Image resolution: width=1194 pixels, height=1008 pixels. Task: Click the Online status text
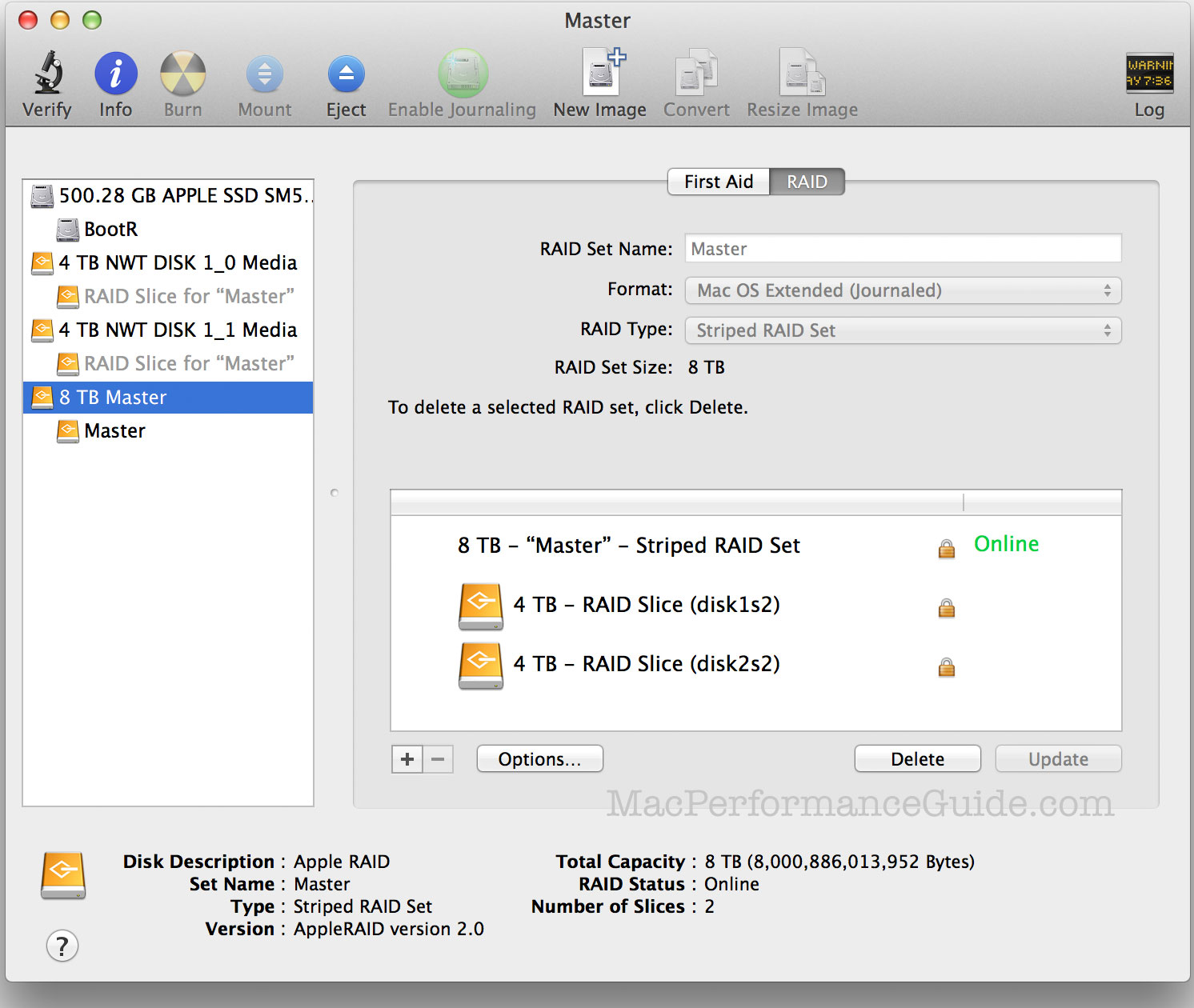click(x=1006, y=544)
